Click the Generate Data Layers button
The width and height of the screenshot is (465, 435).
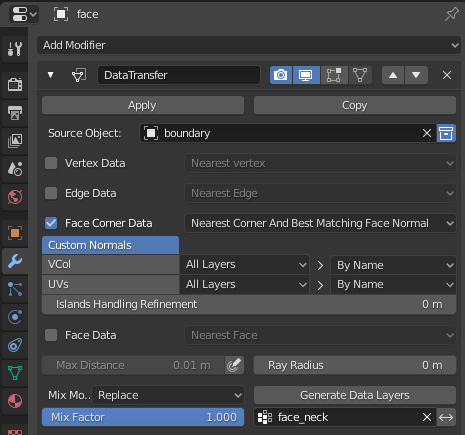(x=355, y=395)
